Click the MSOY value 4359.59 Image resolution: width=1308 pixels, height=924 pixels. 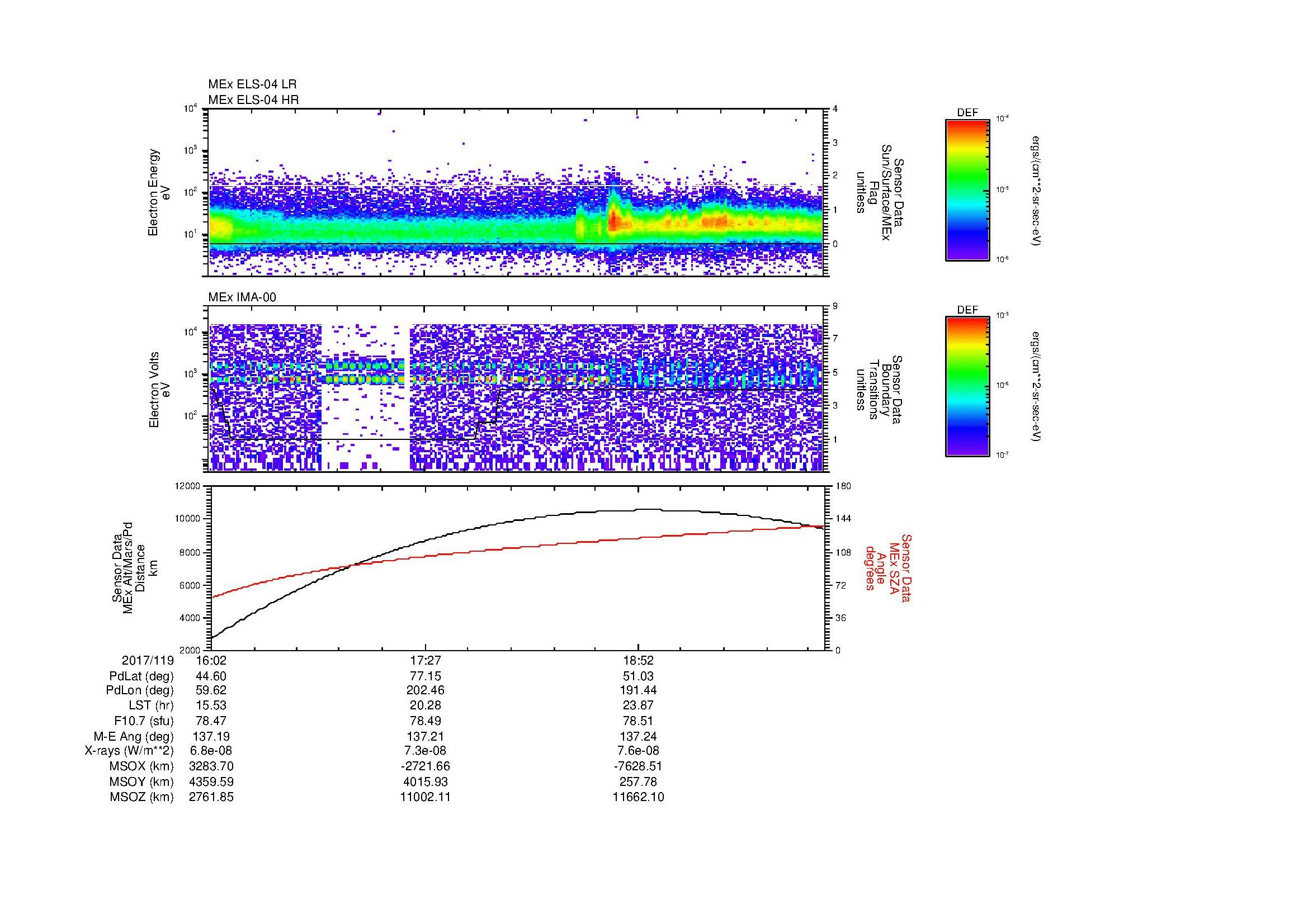[211, 781]
